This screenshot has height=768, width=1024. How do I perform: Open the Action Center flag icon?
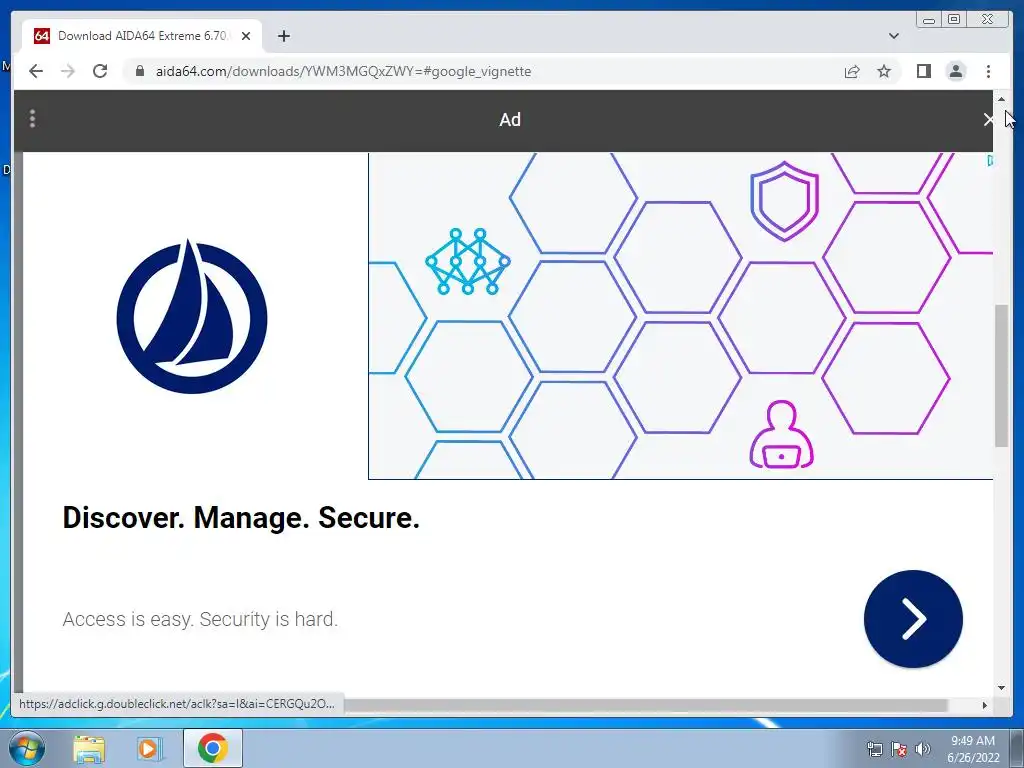click(x=899, y=749)
